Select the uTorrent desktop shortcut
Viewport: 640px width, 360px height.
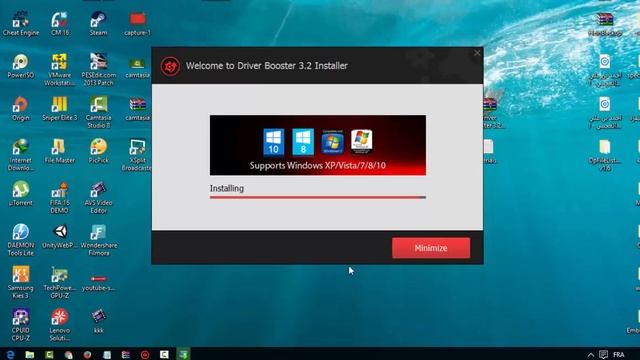coord(20,193)
